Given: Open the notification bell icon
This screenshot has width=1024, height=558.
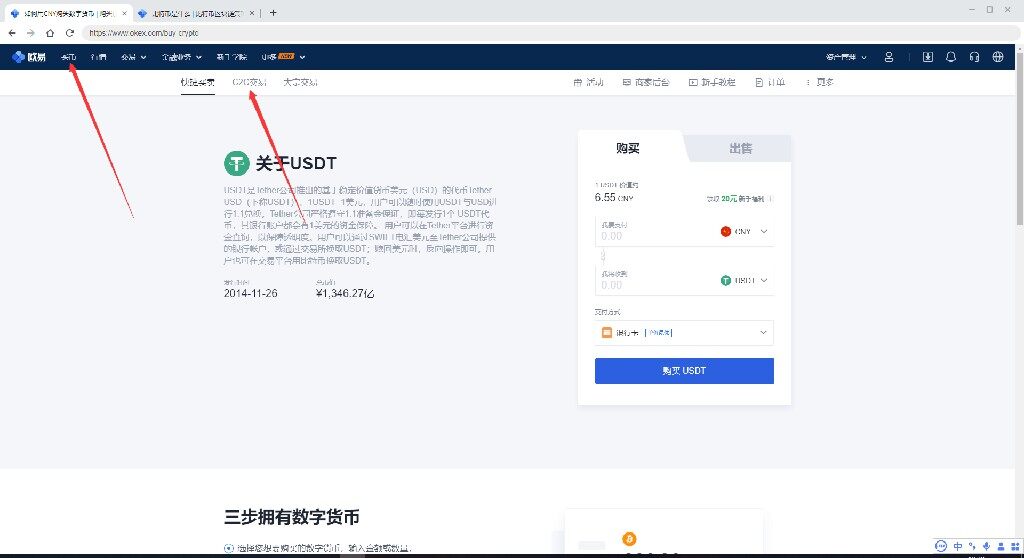Looking at the screenshot, I should [x=950, y=57].
